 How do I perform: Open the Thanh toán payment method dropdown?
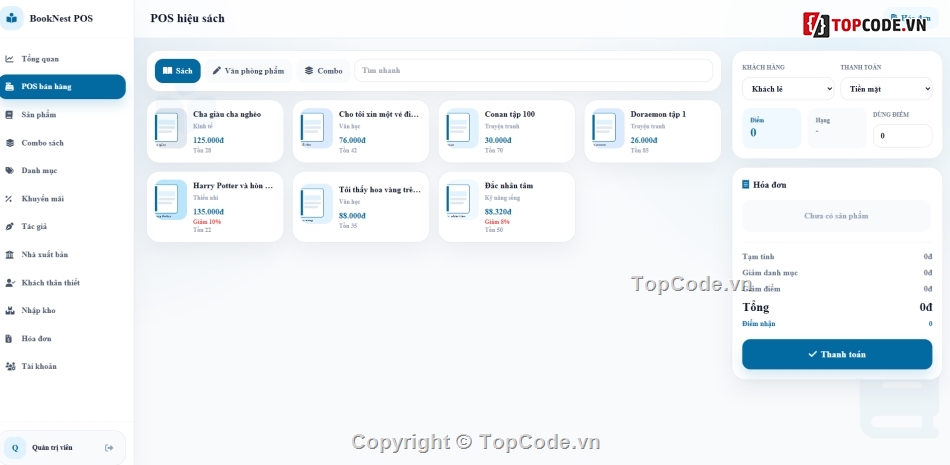tap(886, 89)
